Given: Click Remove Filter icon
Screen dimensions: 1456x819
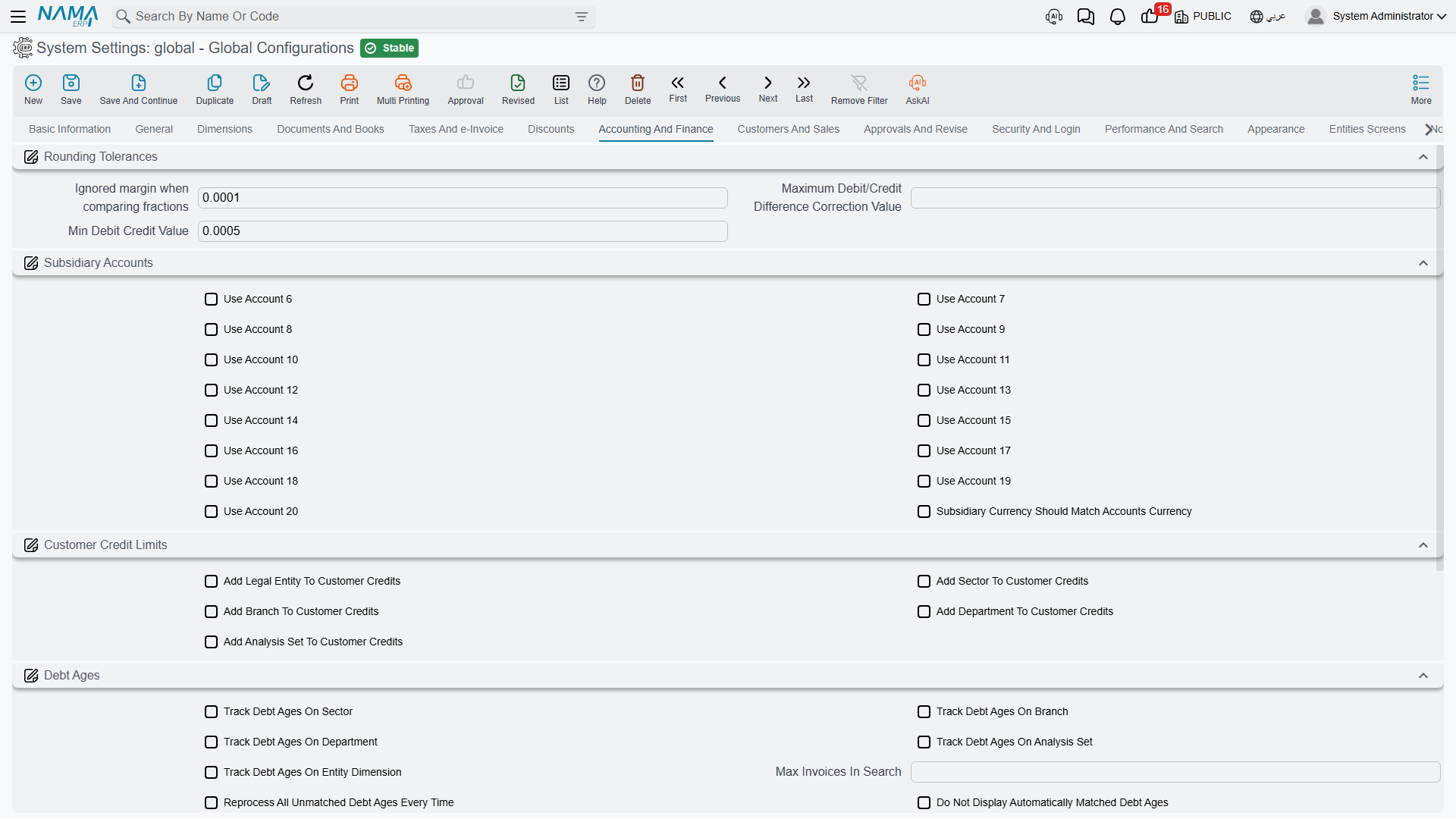Looking at the screenshot, I should (859, 83).
